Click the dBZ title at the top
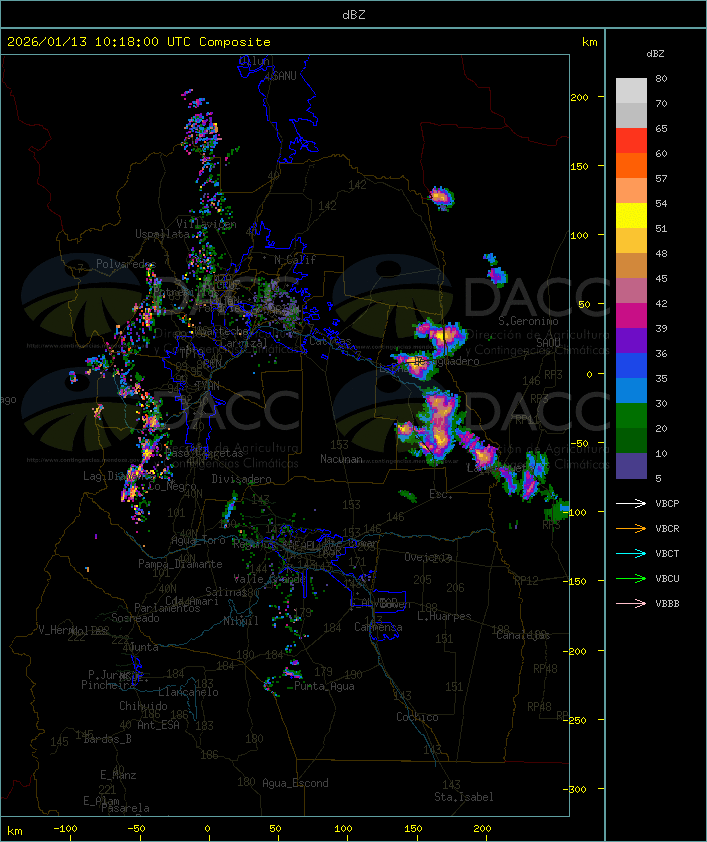 pyautogui.click(x=353, y=14)
